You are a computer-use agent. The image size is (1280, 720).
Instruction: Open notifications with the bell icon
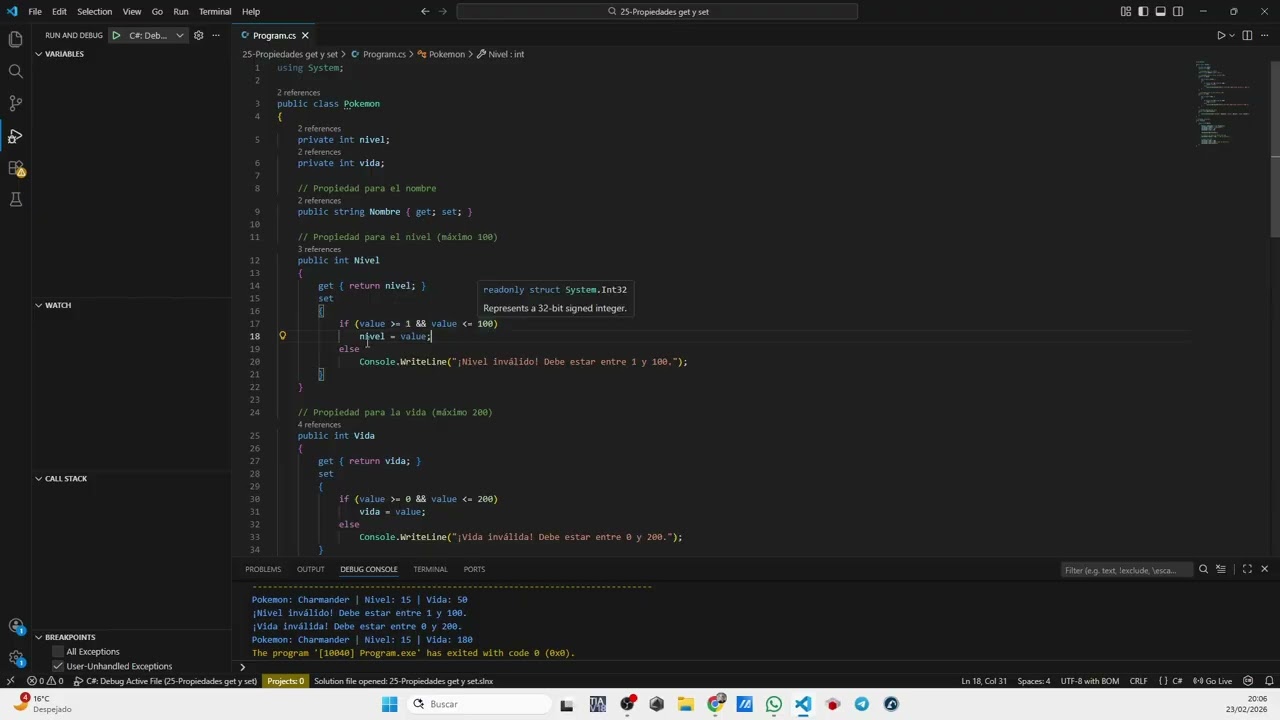coord(1270,681)
